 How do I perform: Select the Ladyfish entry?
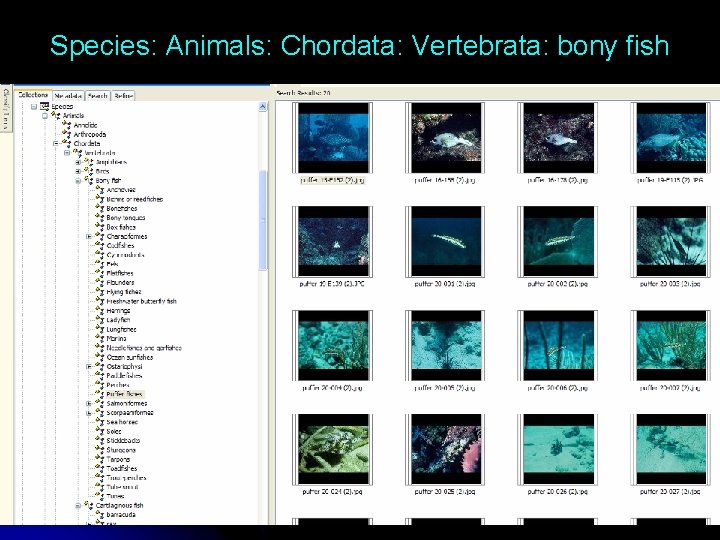point(118,320)
